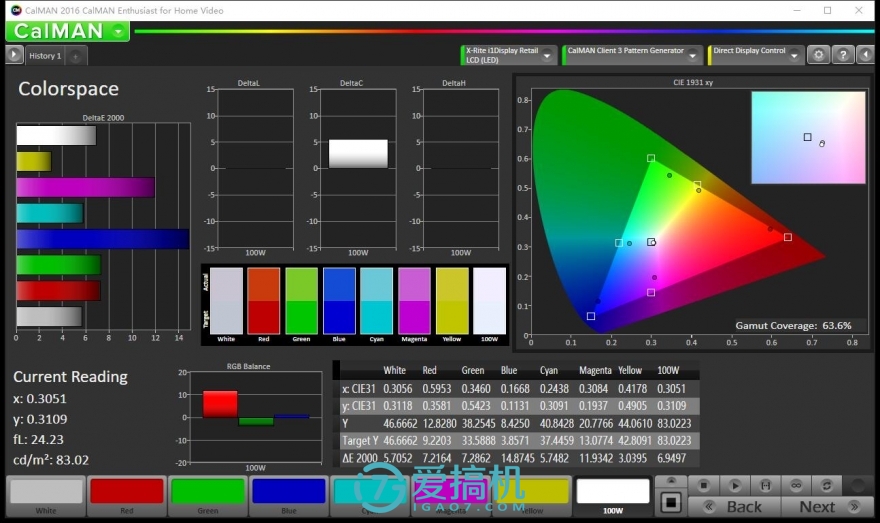Click the 100W column header in table

tap(668, 370)
